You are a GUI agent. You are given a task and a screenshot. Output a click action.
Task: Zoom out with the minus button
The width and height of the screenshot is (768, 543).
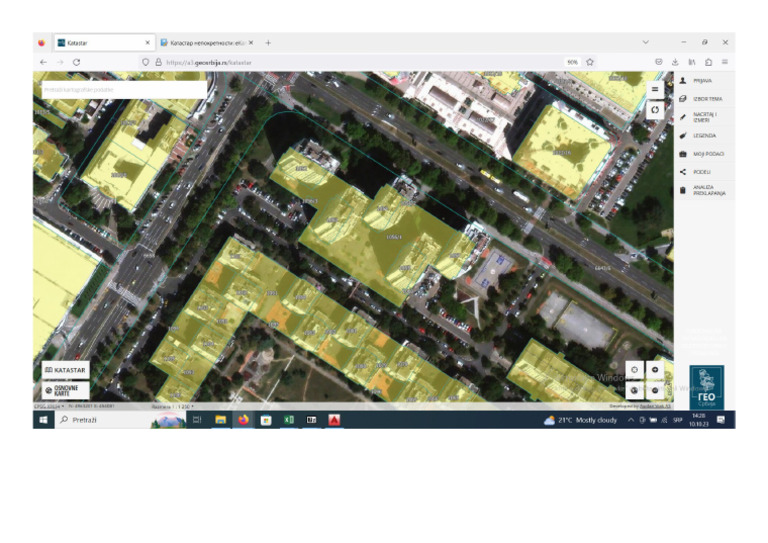(655, 390)
